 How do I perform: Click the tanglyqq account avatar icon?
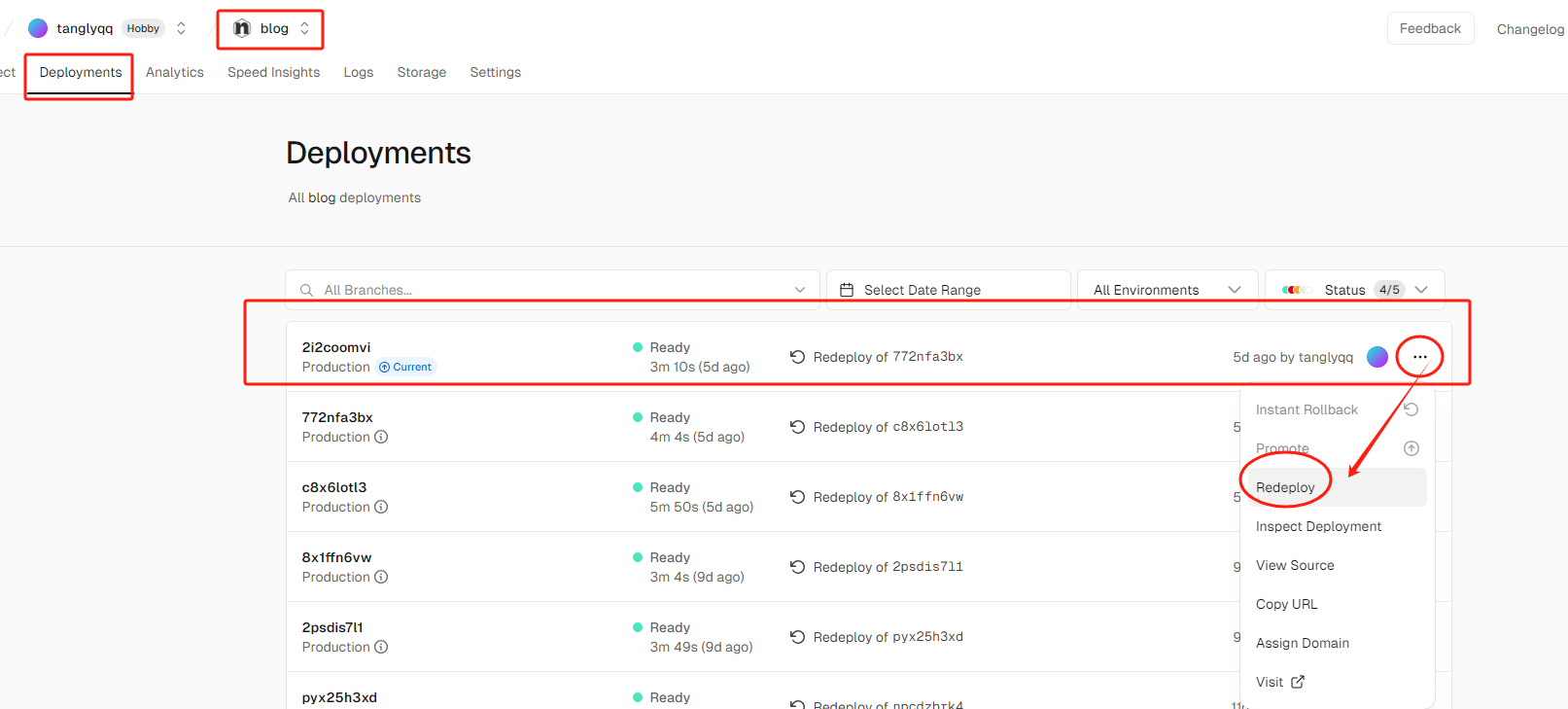coord(38,28)
